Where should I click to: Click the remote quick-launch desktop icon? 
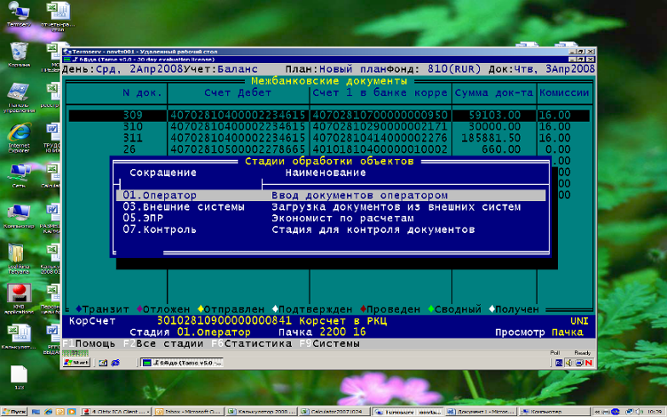click(103, 363)
